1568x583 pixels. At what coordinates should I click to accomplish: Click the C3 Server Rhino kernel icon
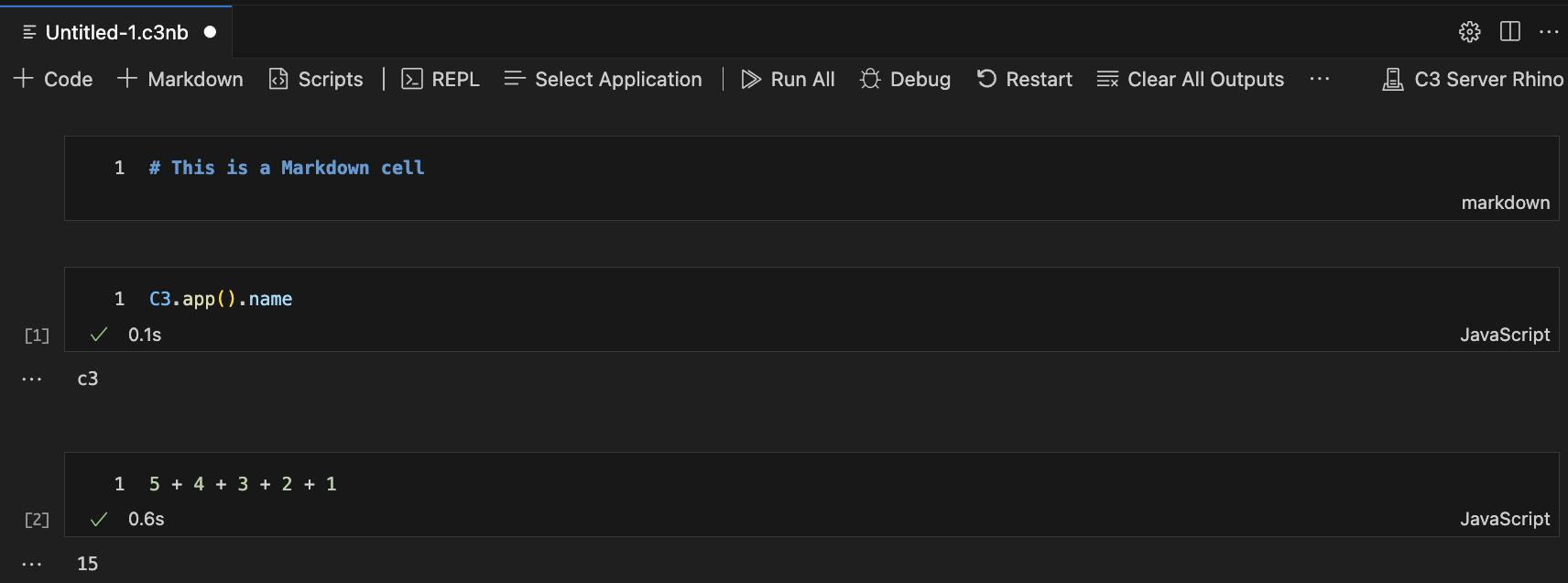point(1393,80)
